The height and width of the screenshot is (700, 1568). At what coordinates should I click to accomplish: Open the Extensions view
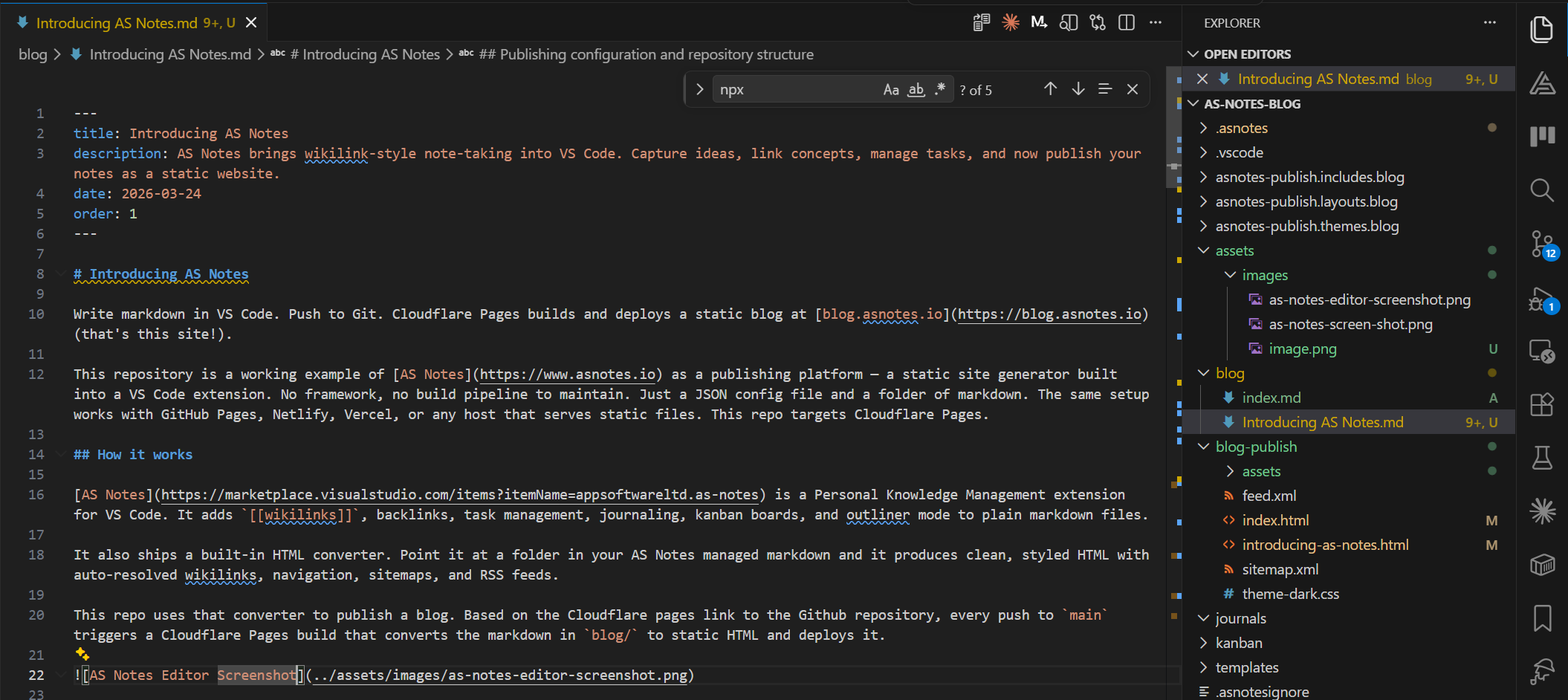(x=1543, y=405)
